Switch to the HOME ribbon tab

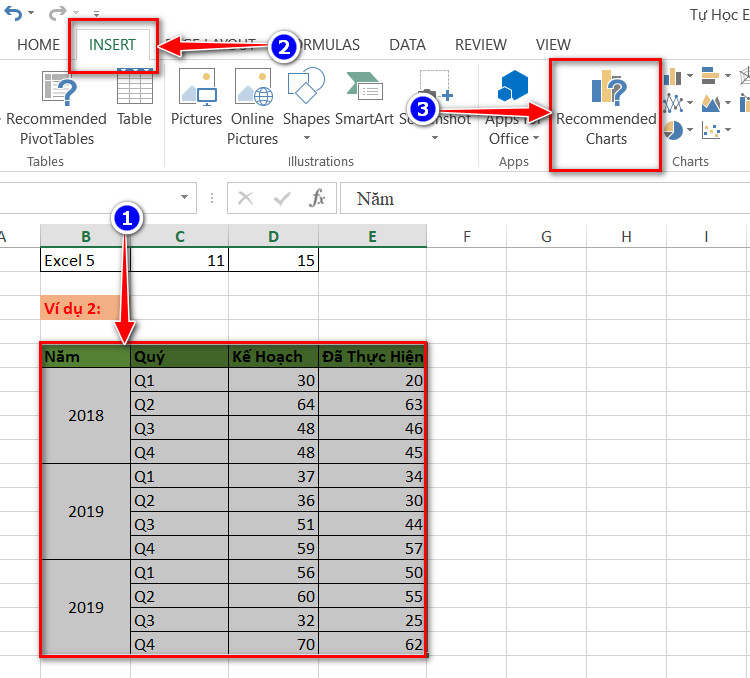38,44
